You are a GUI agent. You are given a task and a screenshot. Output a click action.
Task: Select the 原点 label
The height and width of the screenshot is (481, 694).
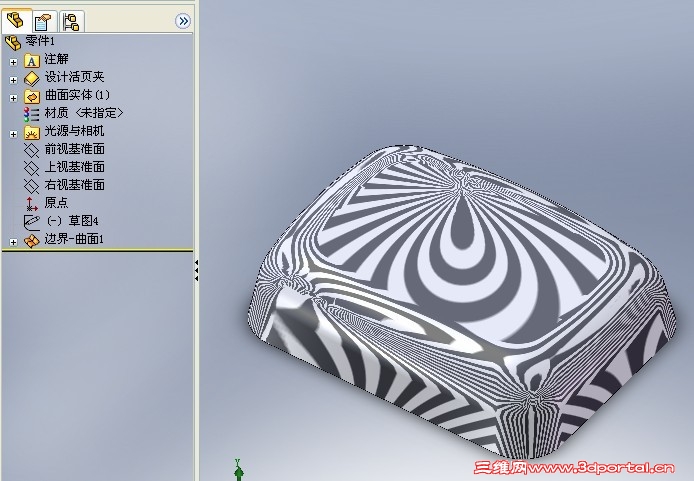pyautogui.click(x=56, y=203)
